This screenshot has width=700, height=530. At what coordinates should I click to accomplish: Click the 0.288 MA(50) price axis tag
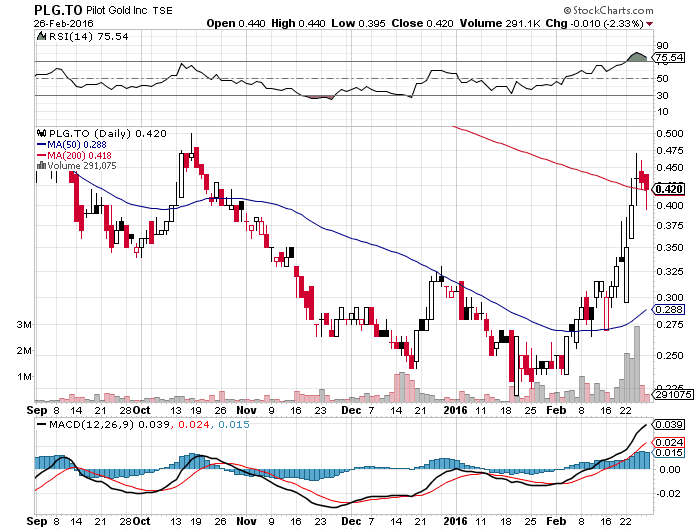click(672, 311)
